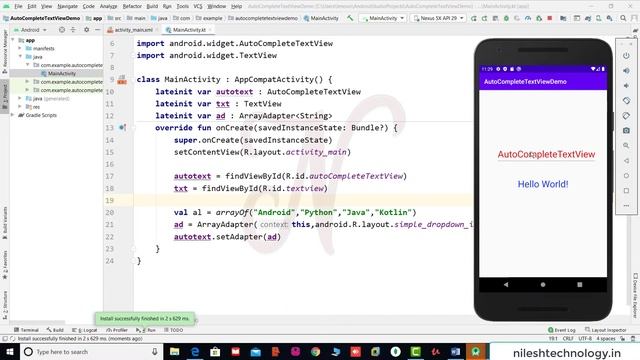This screenshot has height=360, width=640.
Task: Open the File menu
Action: coord(18,6)
